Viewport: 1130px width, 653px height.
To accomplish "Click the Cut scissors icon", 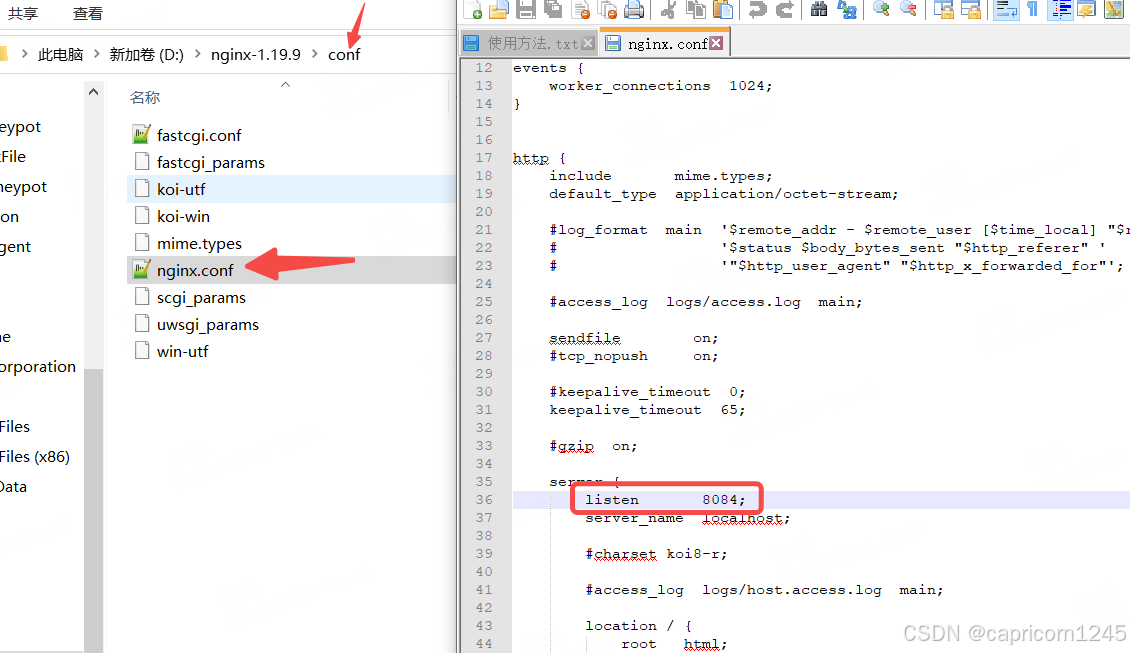I will click(668, 9).
